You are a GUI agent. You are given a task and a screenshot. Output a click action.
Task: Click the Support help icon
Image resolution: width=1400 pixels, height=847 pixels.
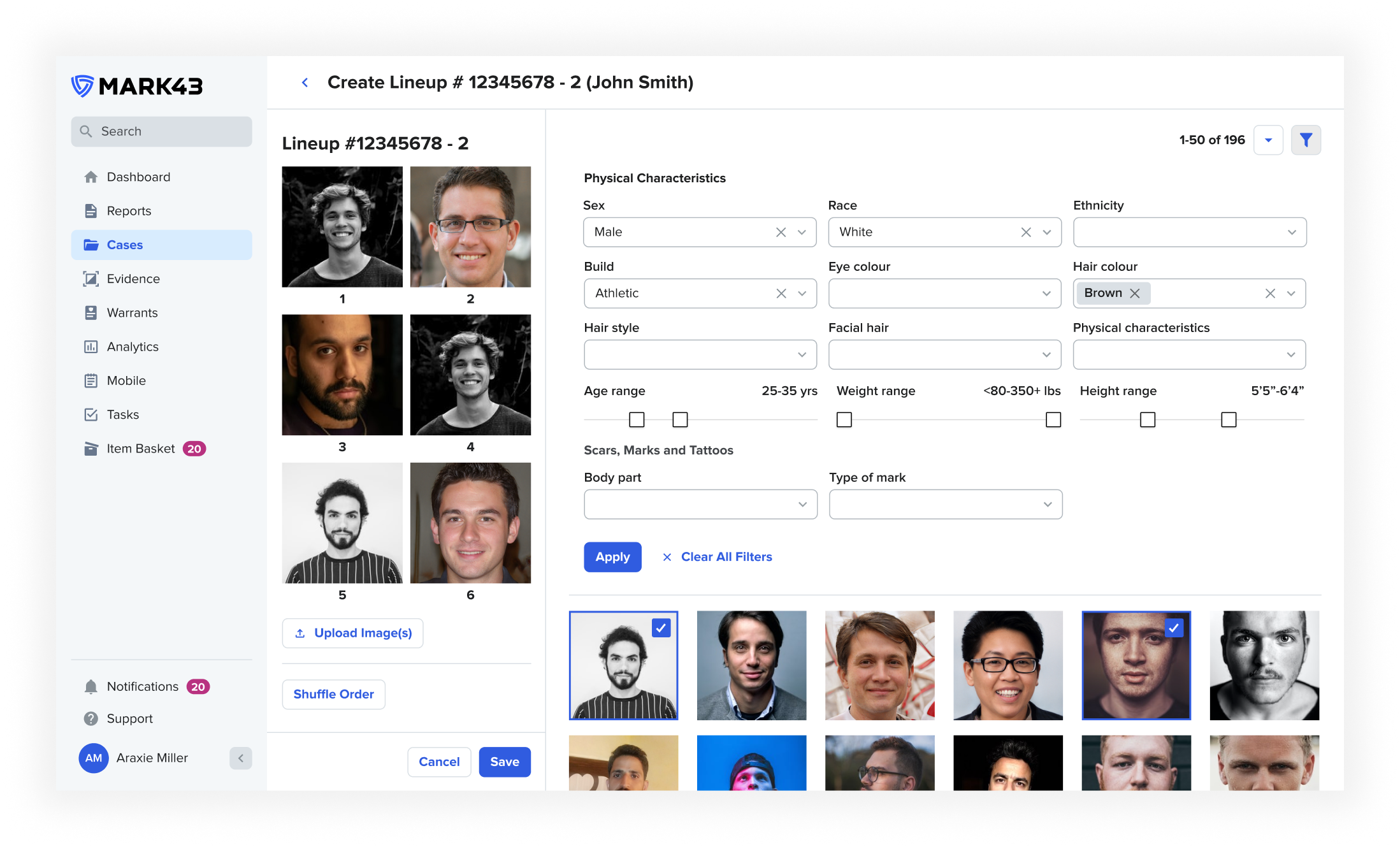point(91,718)
